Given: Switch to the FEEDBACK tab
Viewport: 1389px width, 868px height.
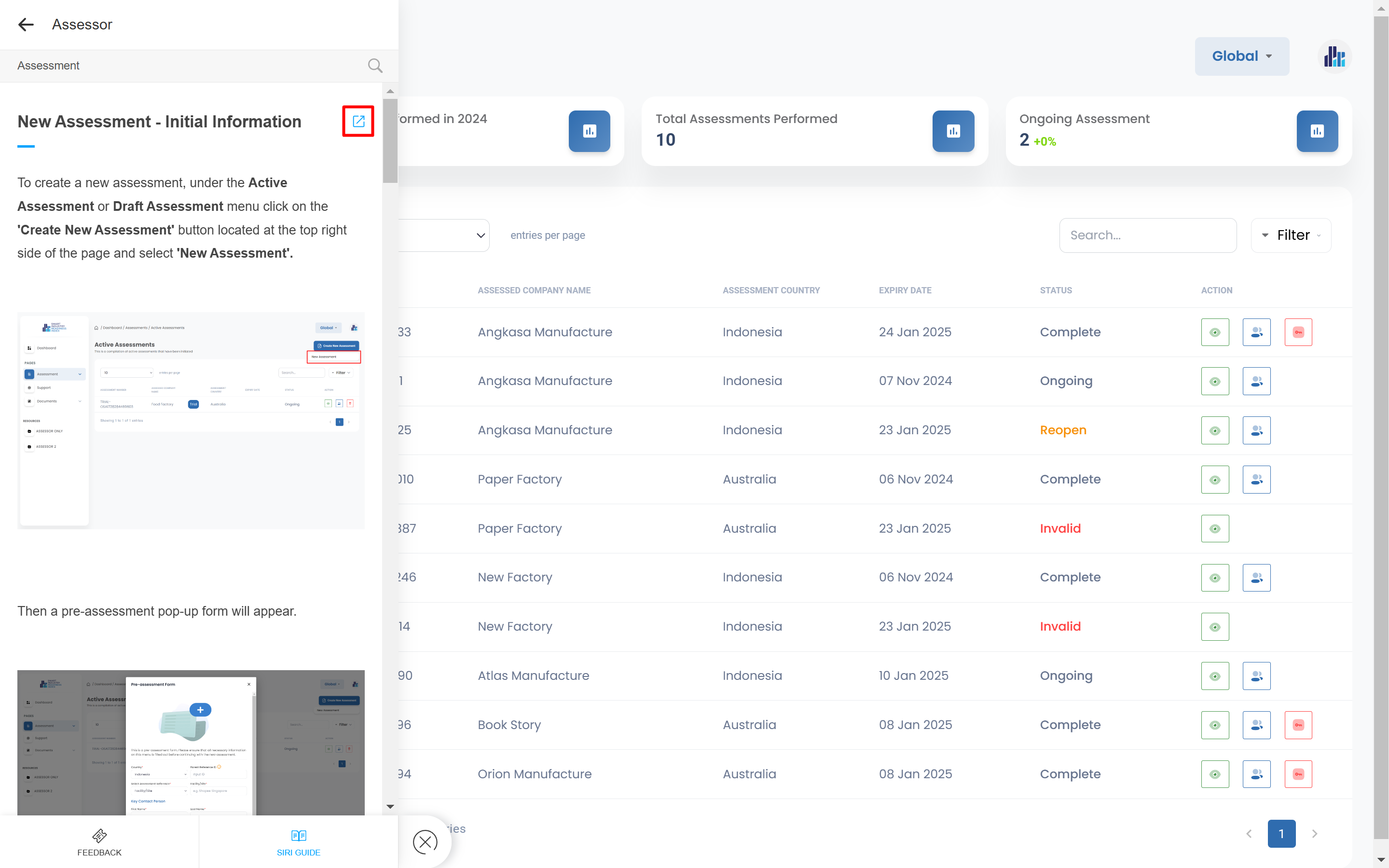Looking at the screenshot, I should pos(99,842).
